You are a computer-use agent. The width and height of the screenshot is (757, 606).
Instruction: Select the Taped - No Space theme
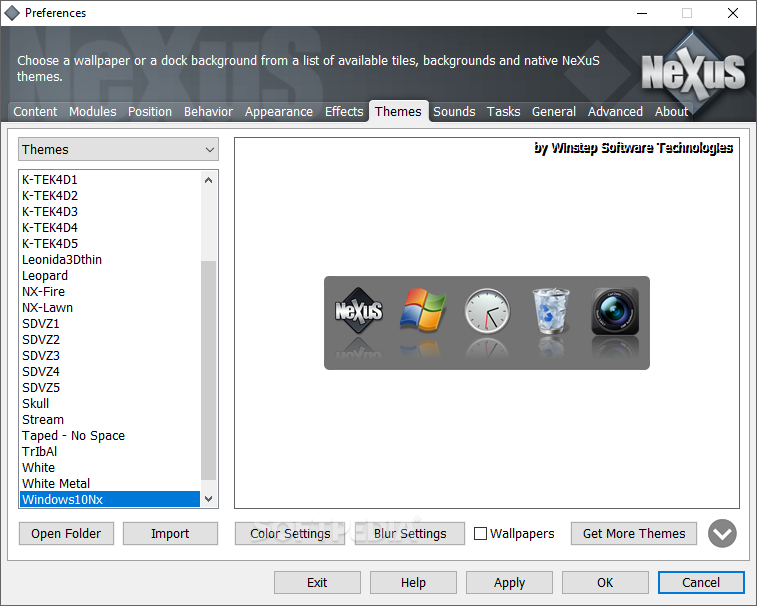tap(110, 436)
